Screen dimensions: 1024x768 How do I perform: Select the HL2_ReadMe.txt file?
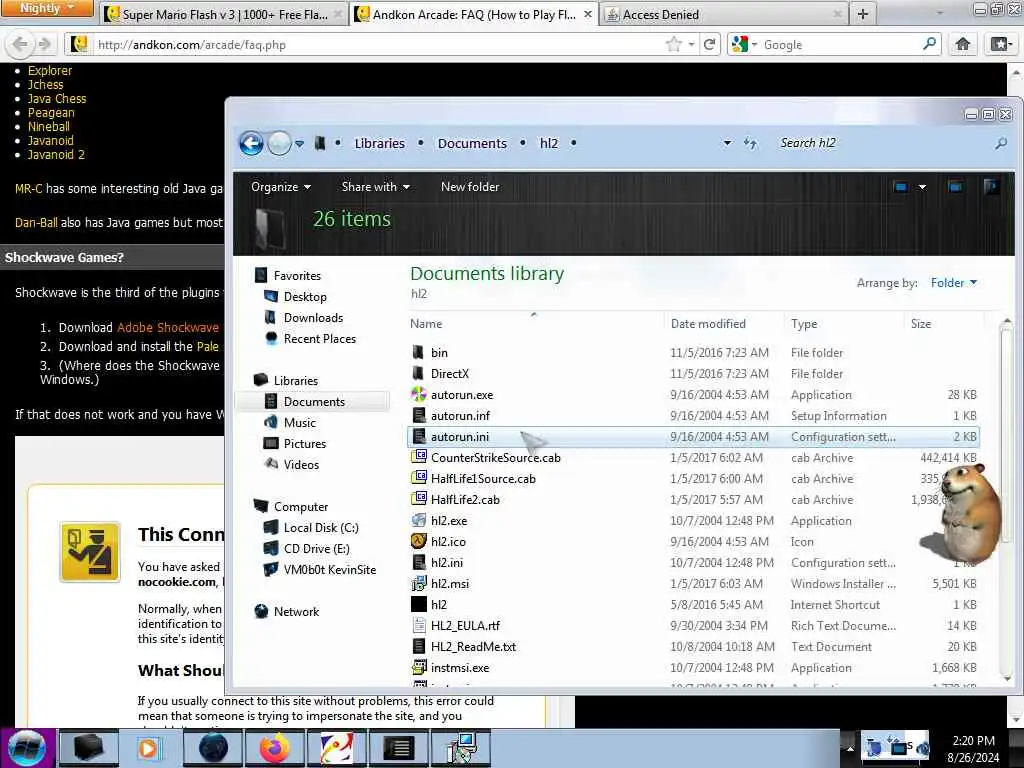tap(473, 647)
